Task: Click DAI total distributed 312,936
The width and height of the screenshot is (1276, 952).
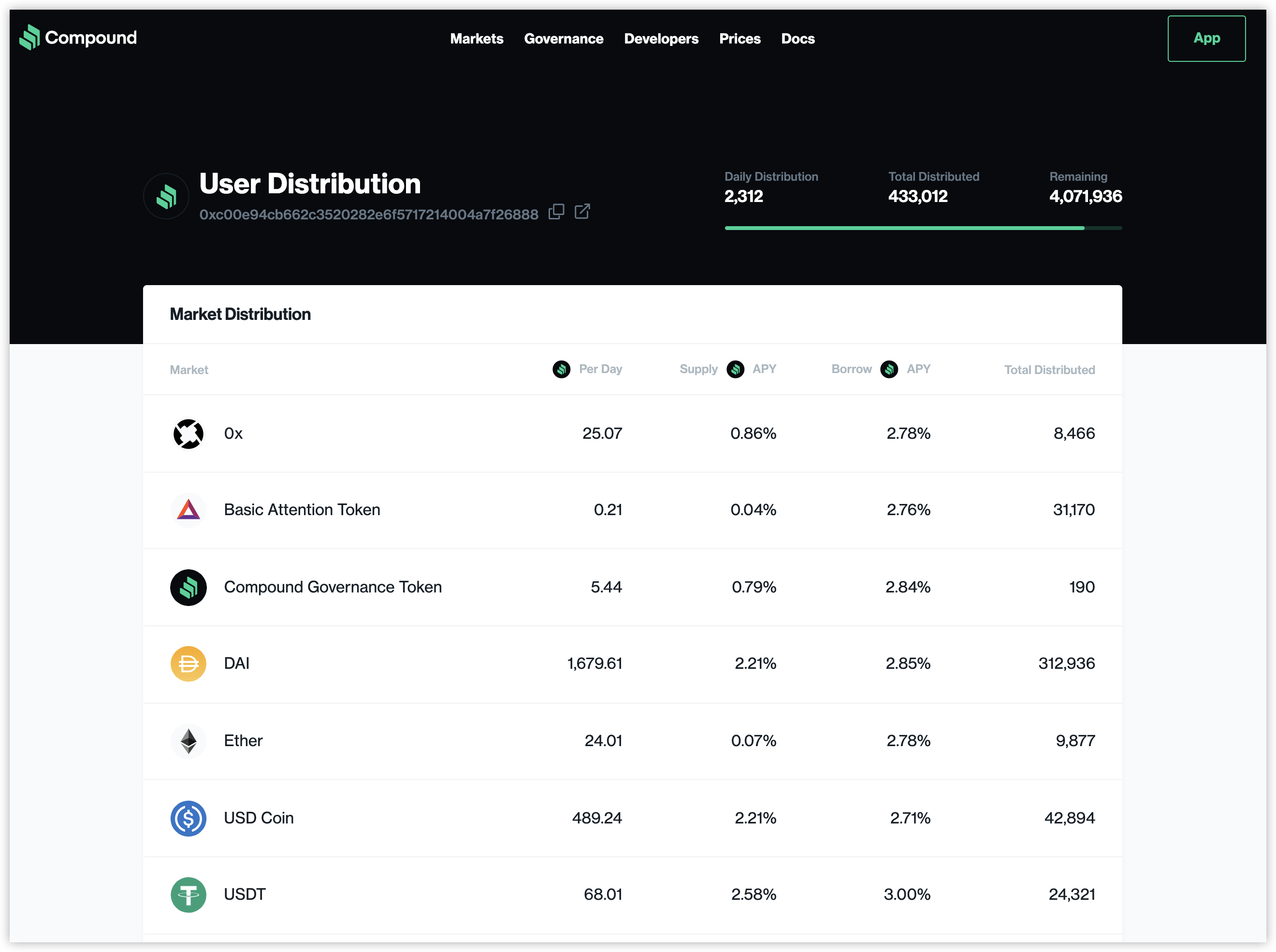Action: click(x=1066, y=664)
